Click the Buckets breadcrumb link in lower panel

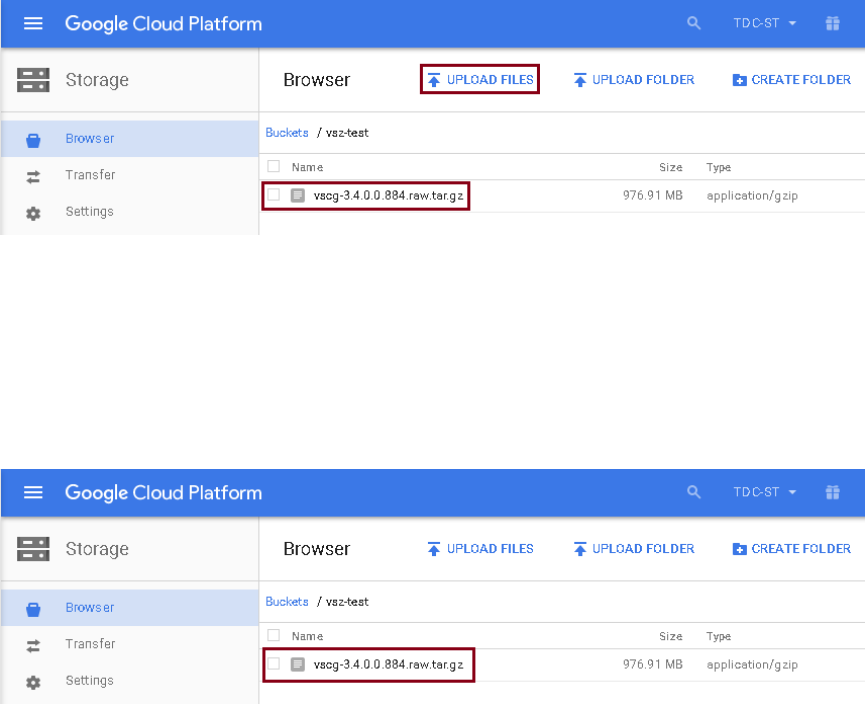pyautogui.click(x=287, y=602)
